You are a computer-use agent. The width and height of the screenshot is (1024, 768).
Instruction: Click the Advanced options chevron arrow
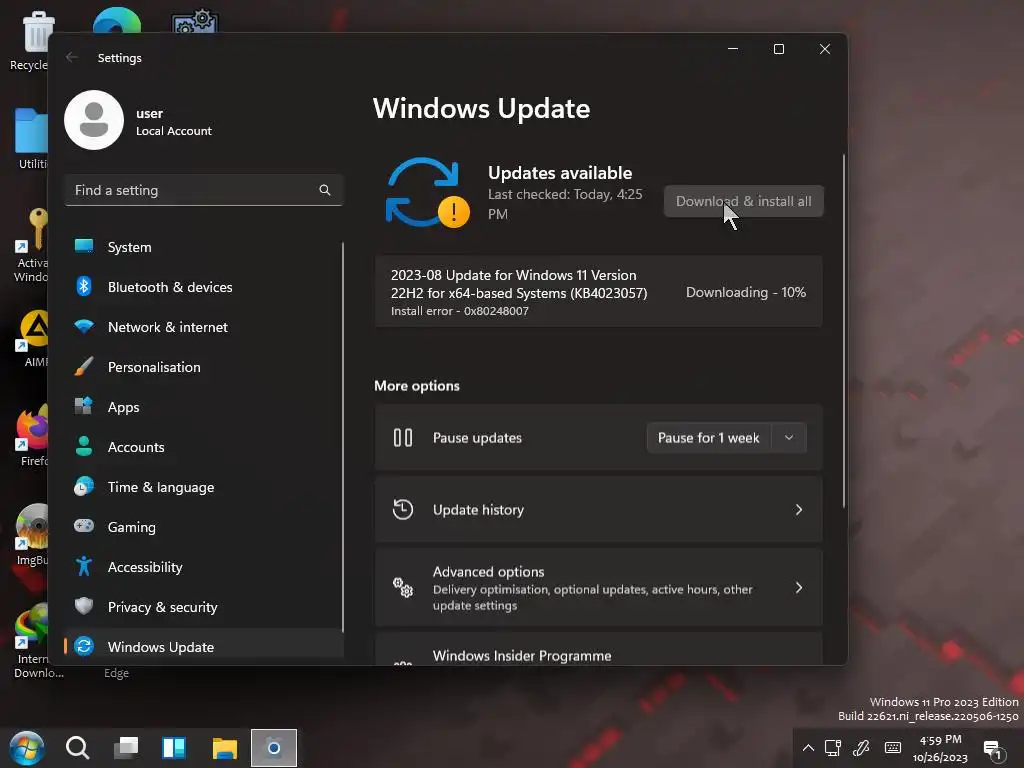(799, 588)
